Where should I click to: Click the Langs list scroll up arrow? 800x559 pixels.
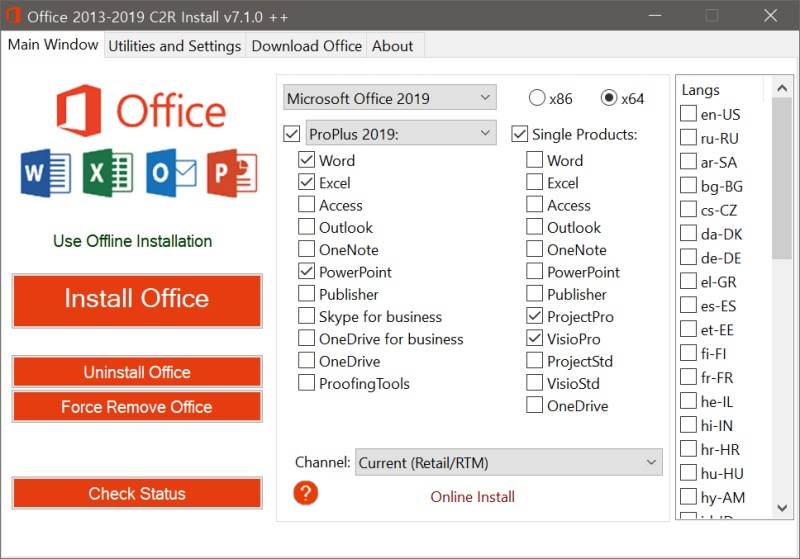pos(782,88)
